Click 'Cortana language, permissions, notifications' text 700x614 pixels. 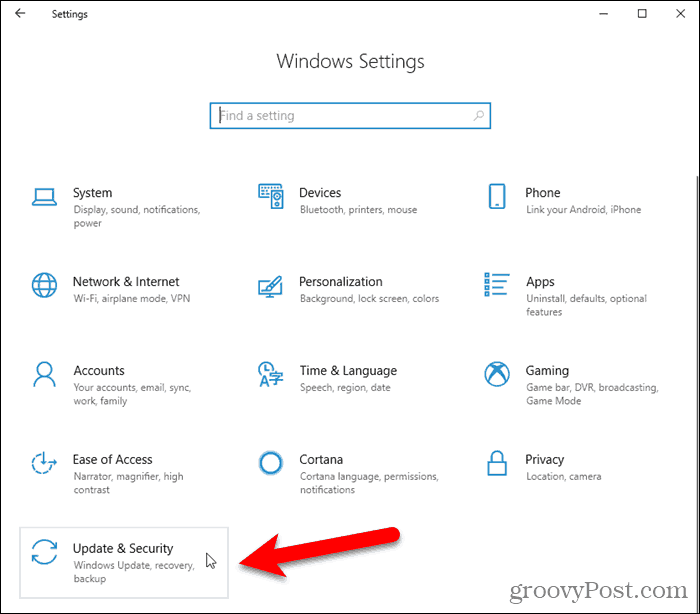tap(369, 483)
